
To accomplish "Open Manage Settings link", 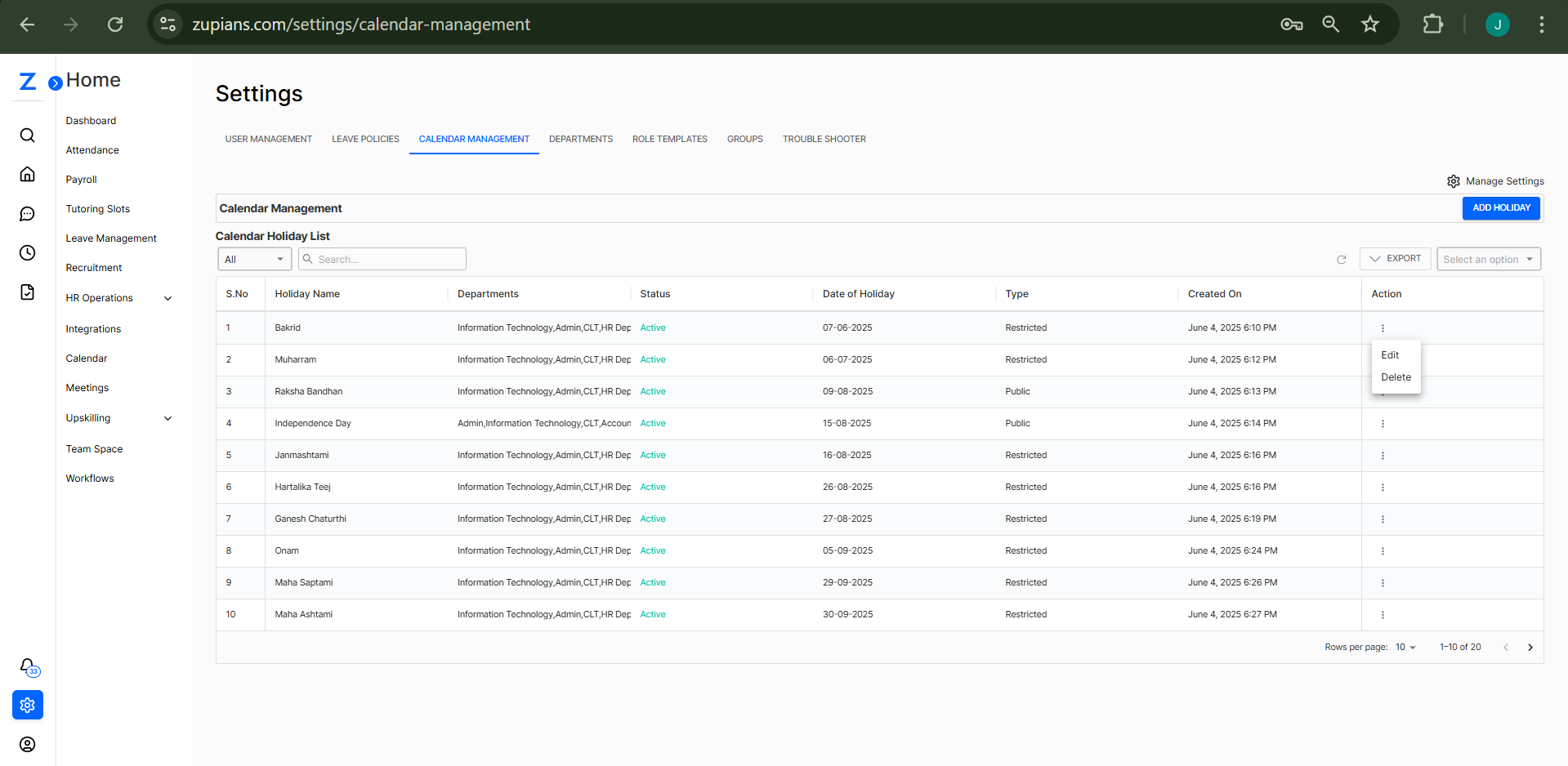I will tap(1495, 181).
